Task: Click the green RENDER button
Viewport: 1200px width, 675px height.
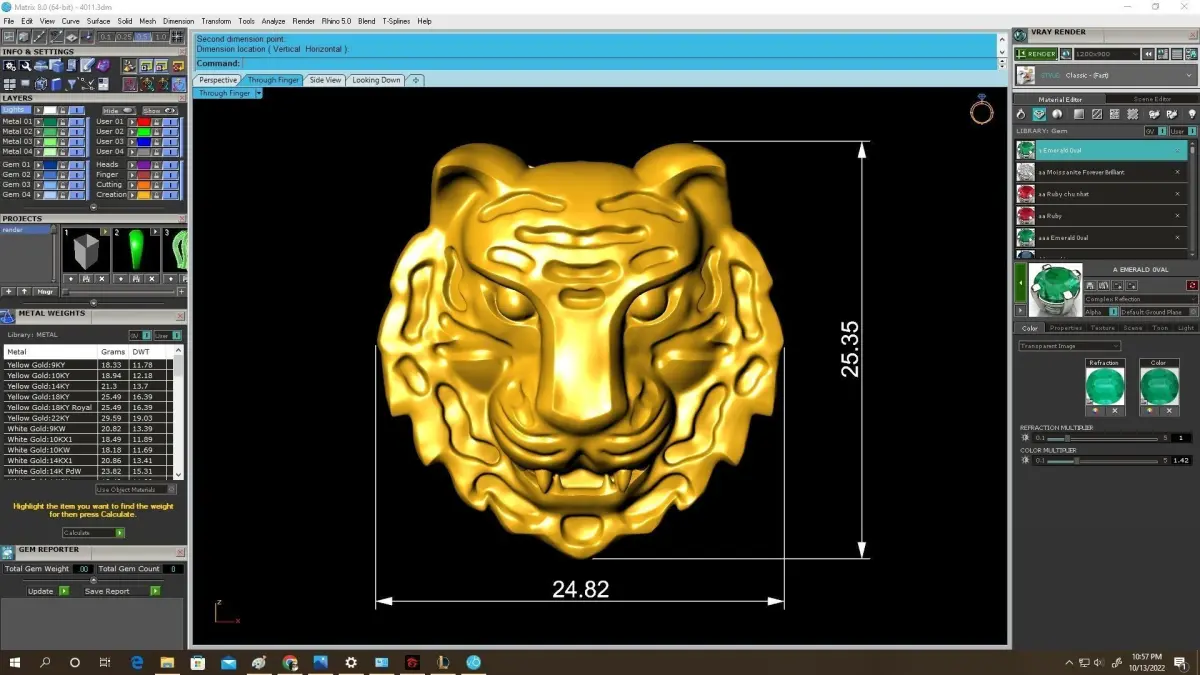Action: click(x=1035, y=54)
